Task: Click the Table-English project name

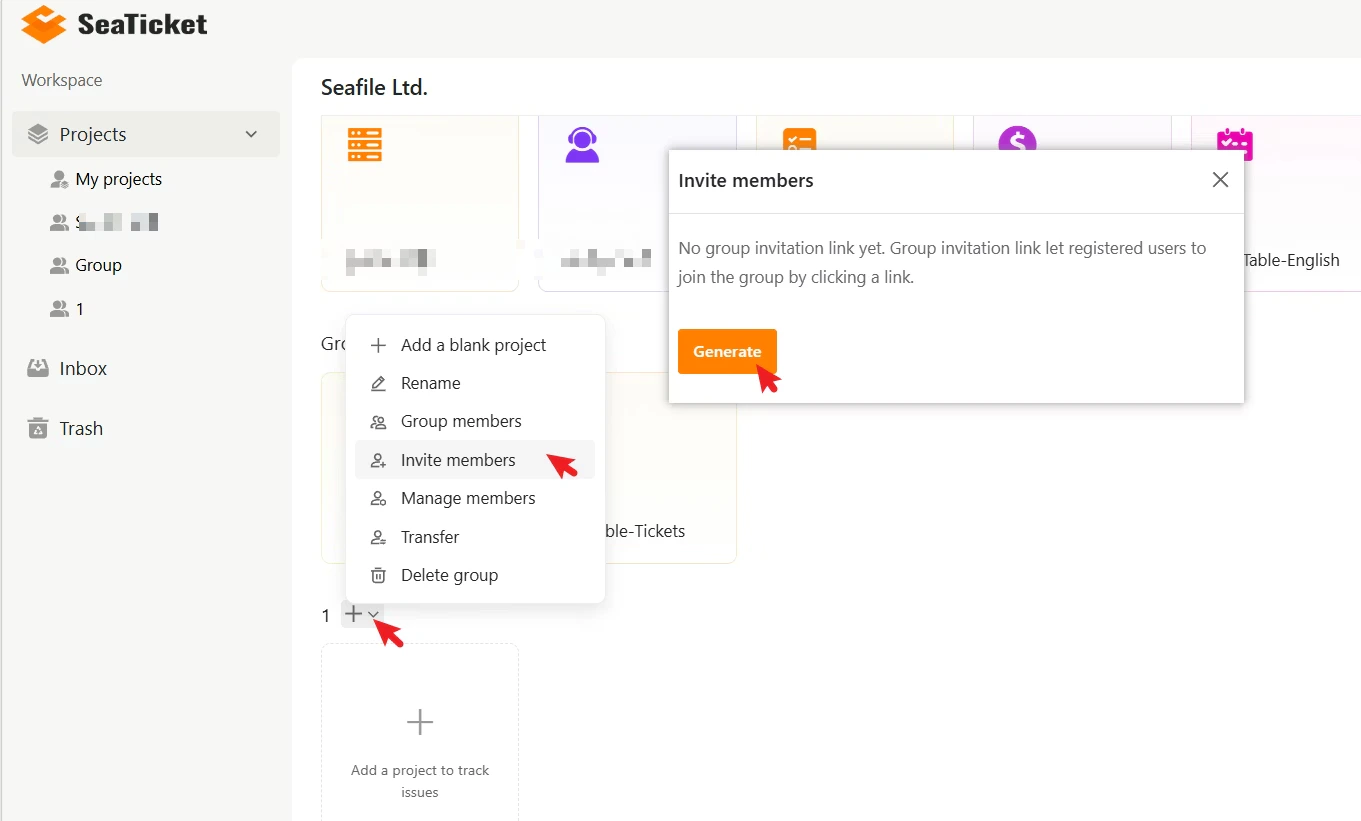Action: [1291, 260]
